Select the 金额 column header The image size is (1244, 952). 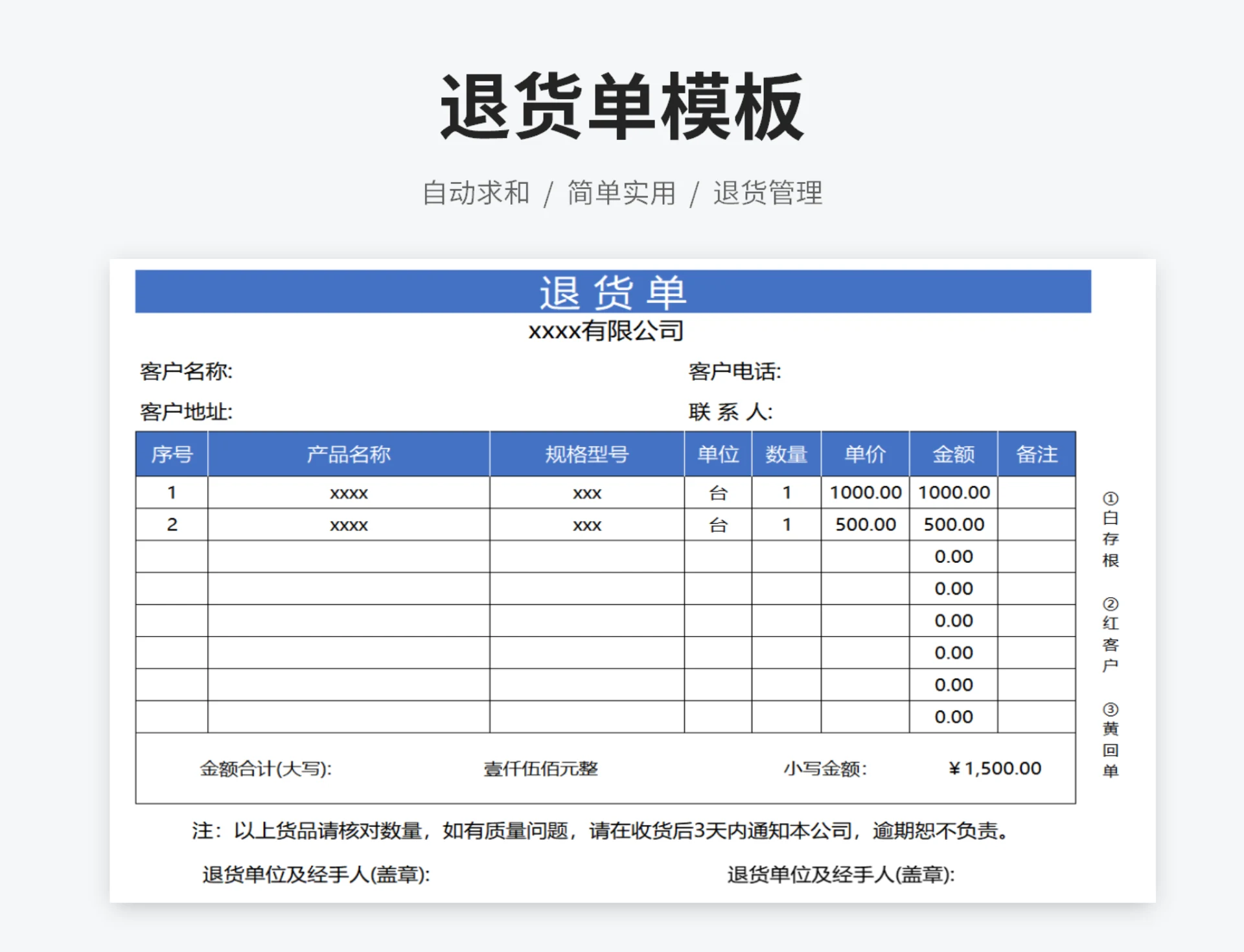click(953, 454)
